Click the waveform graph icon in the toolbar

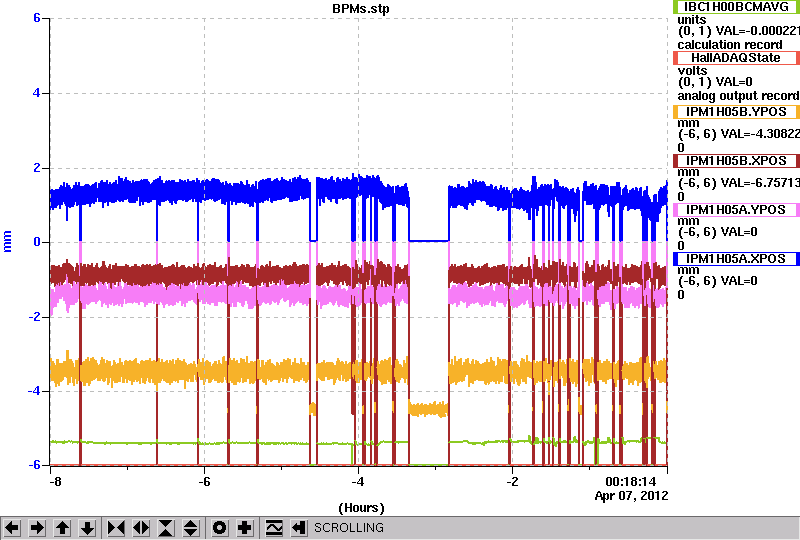tap(274, 528)
